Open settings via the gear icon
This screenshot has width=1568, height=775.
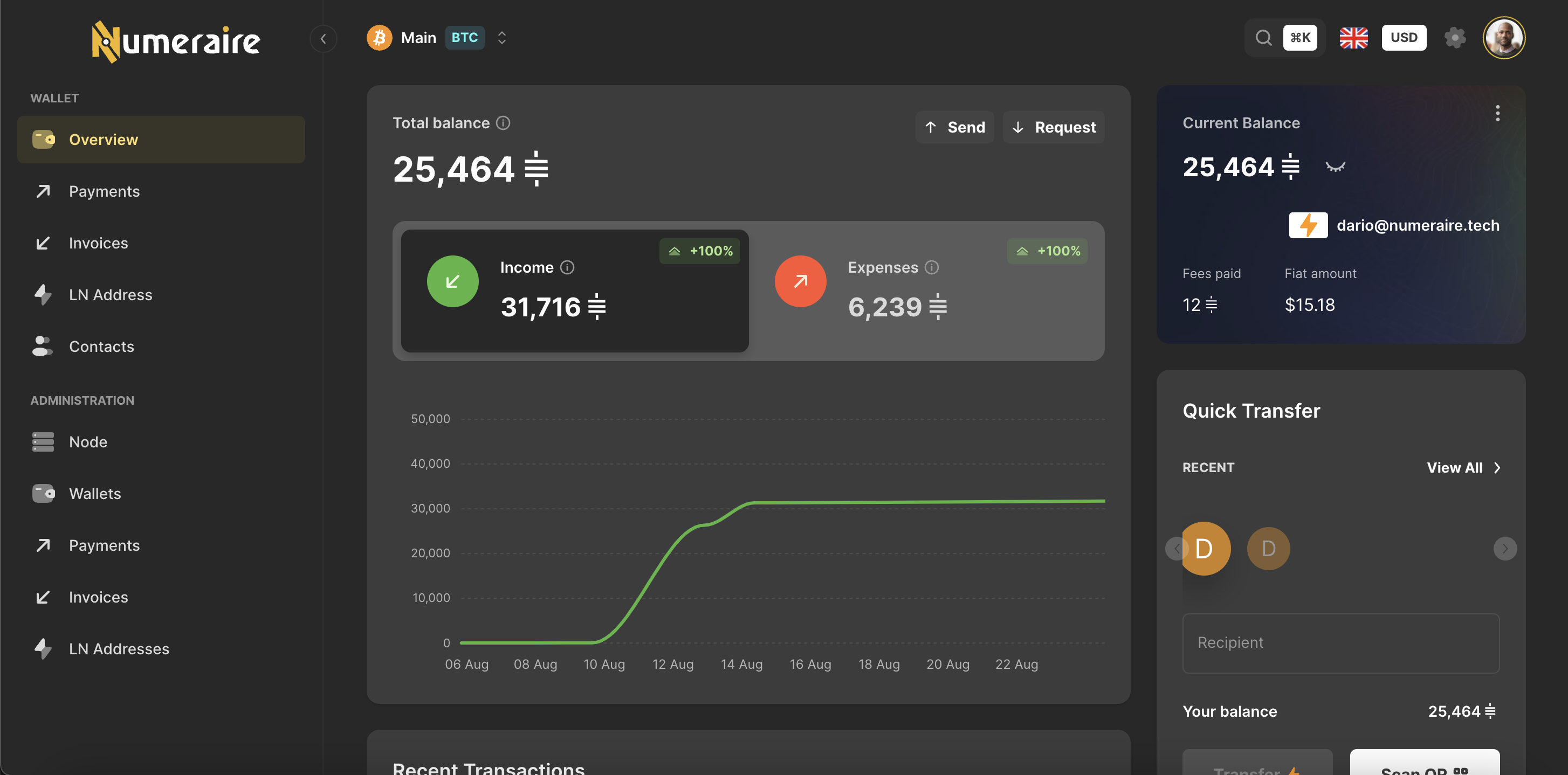point(1455,38)
